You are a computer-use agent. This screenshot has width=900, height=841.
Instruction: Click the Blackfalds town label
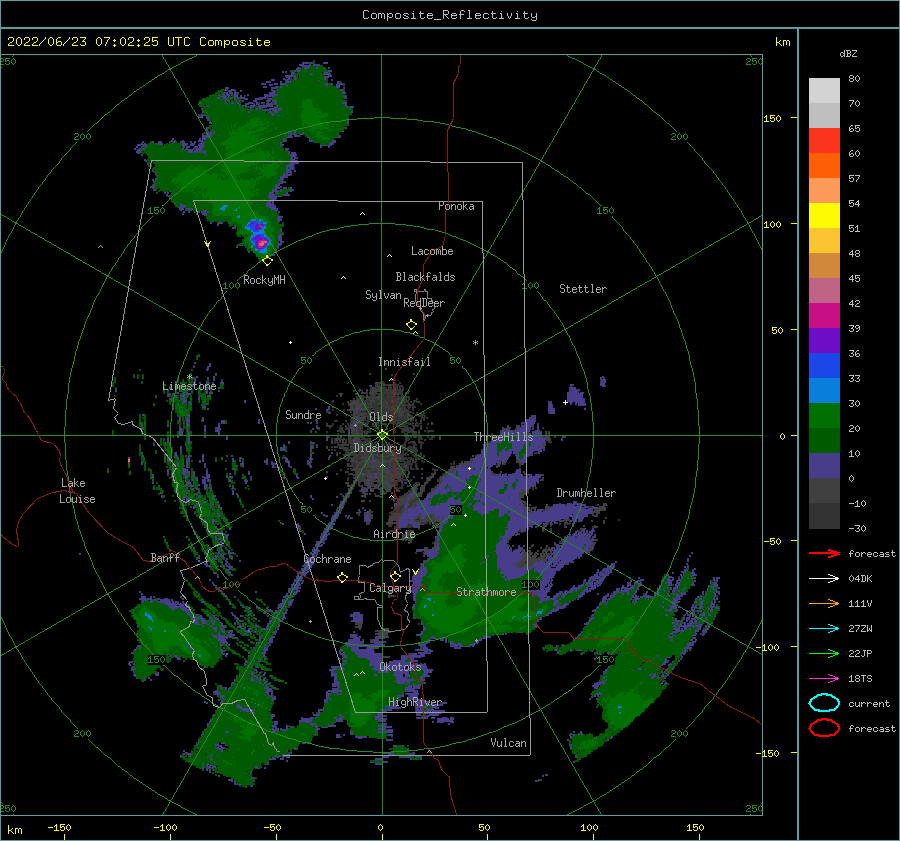(x=425, y=277)
